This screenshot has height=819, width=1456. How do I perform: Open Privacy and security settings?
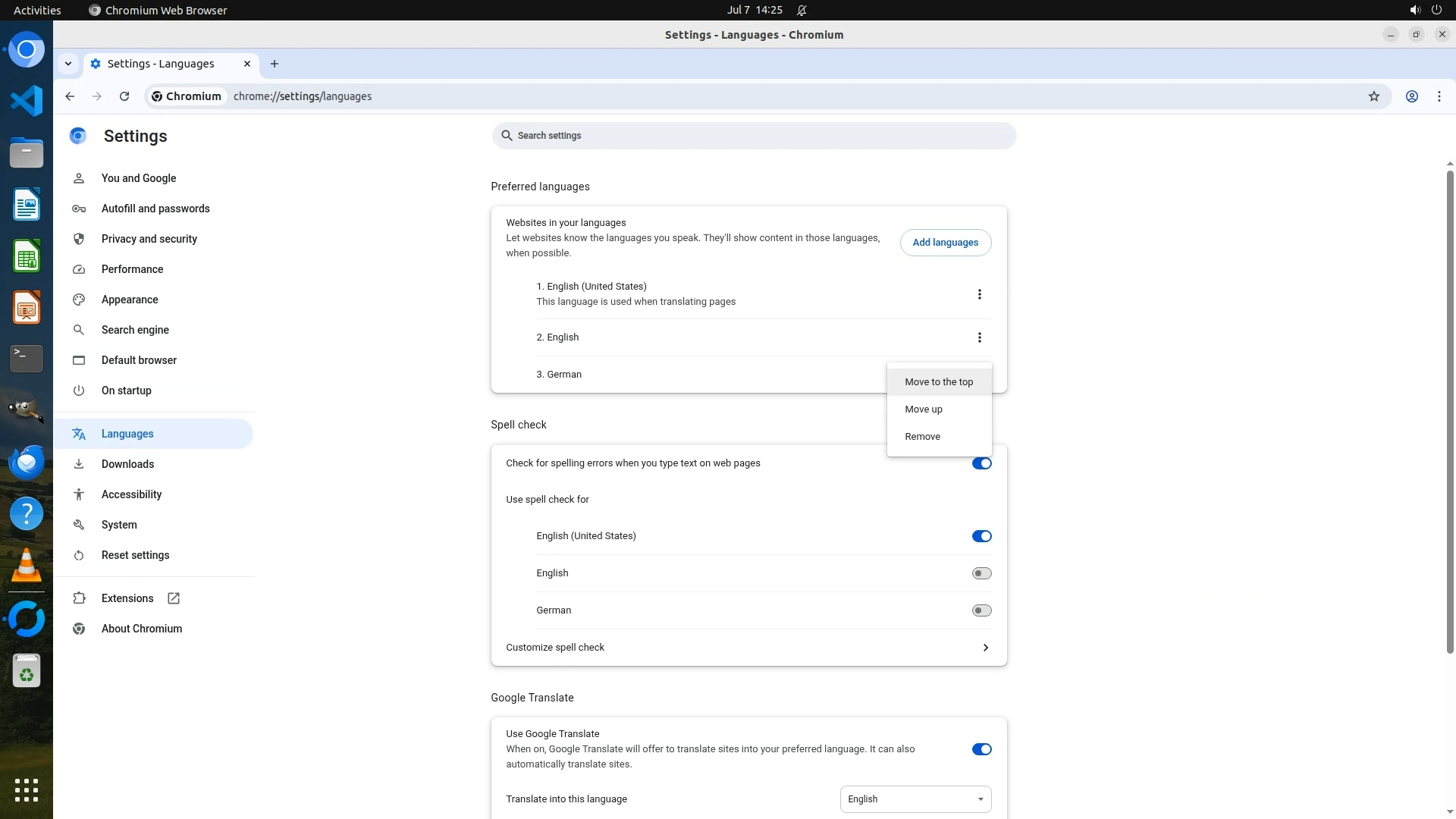tap(149, 239)
